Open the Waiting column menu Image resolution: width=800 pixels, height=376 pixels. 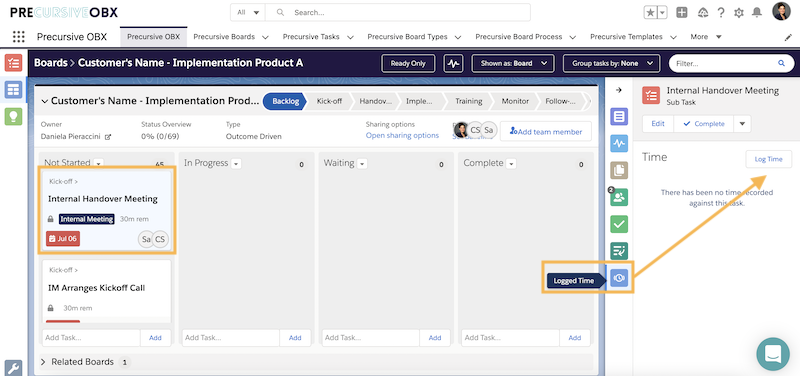(x=362, y=164)
